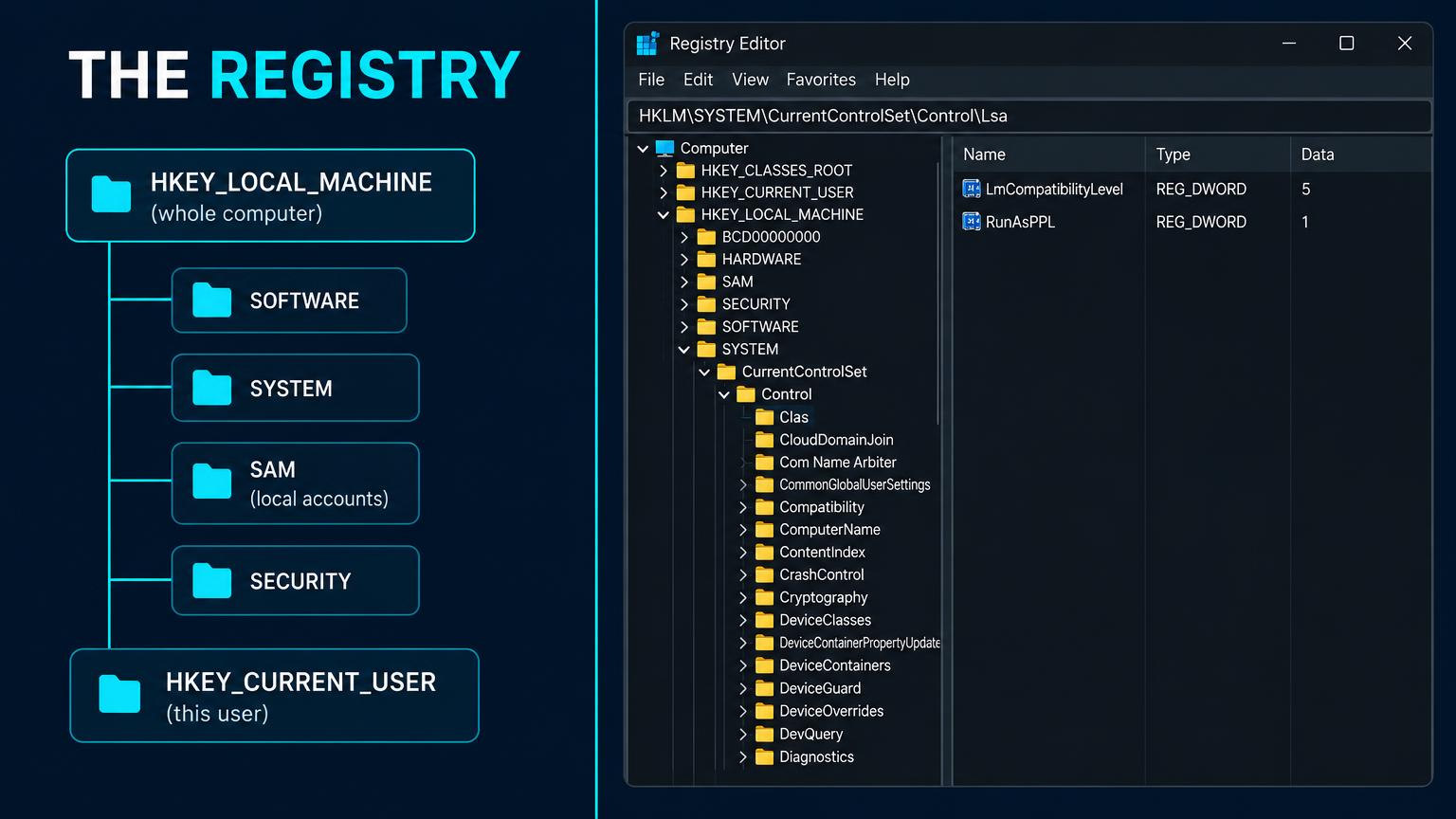1456x819 pixels.
Task: Open the File menu
Action: click(x=651, y=80)
